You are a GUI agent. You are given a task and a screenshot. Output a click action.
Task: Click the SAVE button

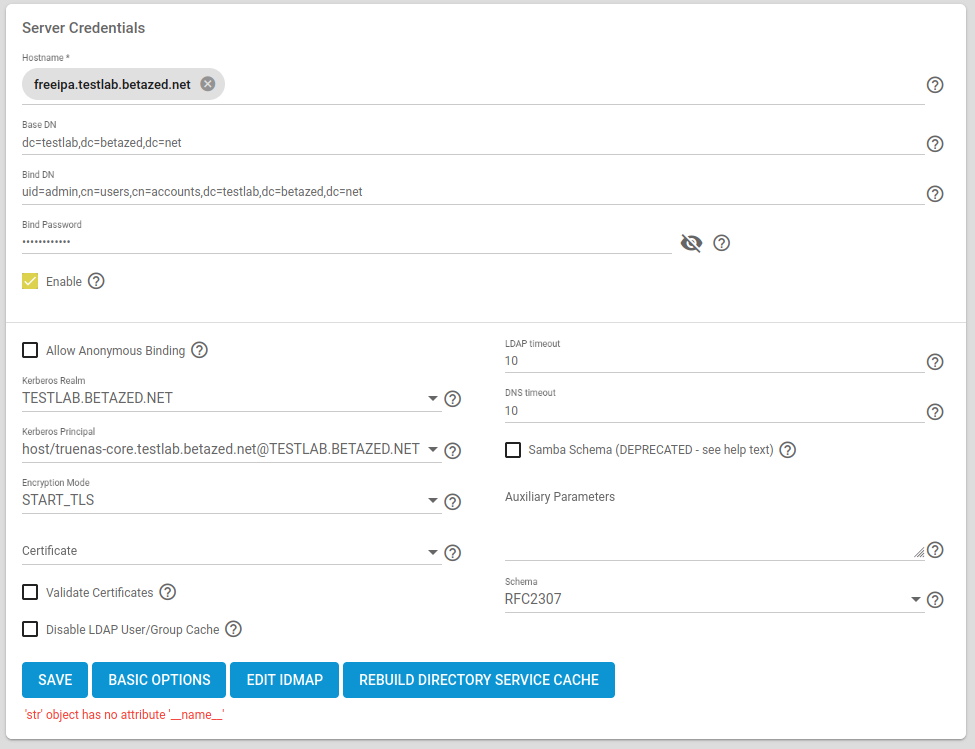(55, 680)
